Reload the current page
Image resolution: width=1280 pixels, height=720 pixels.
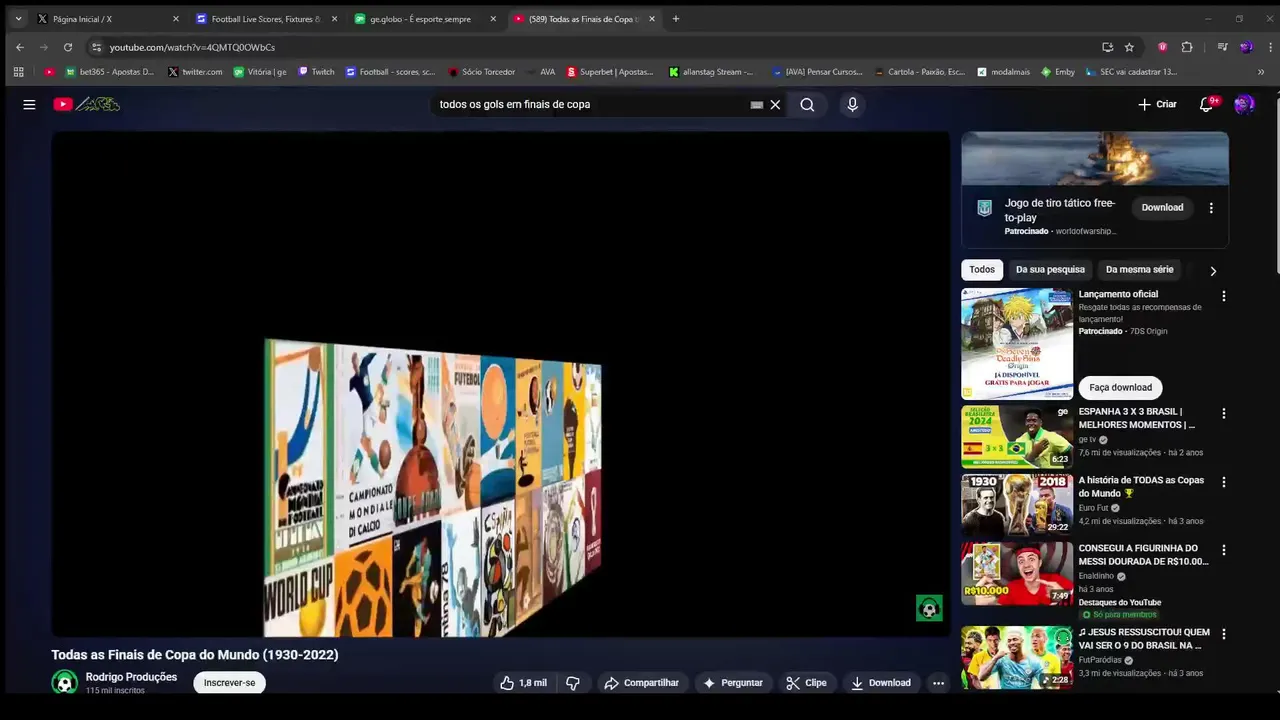[x=68, y=47]
